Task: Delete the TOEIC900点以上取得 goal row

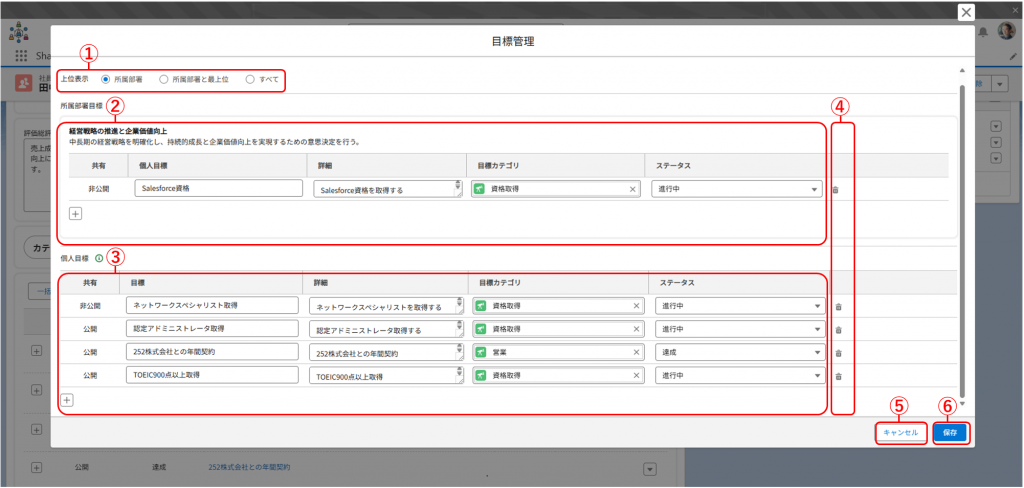Action: click(838, 376)
